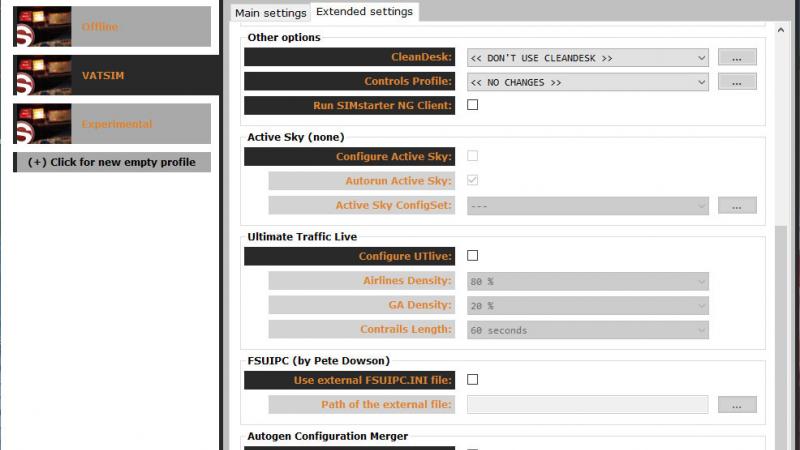Viewport: 800px width, 450px height.
Task: Open Active Sky ConfigSet dropdown
Action: [588, 206]
